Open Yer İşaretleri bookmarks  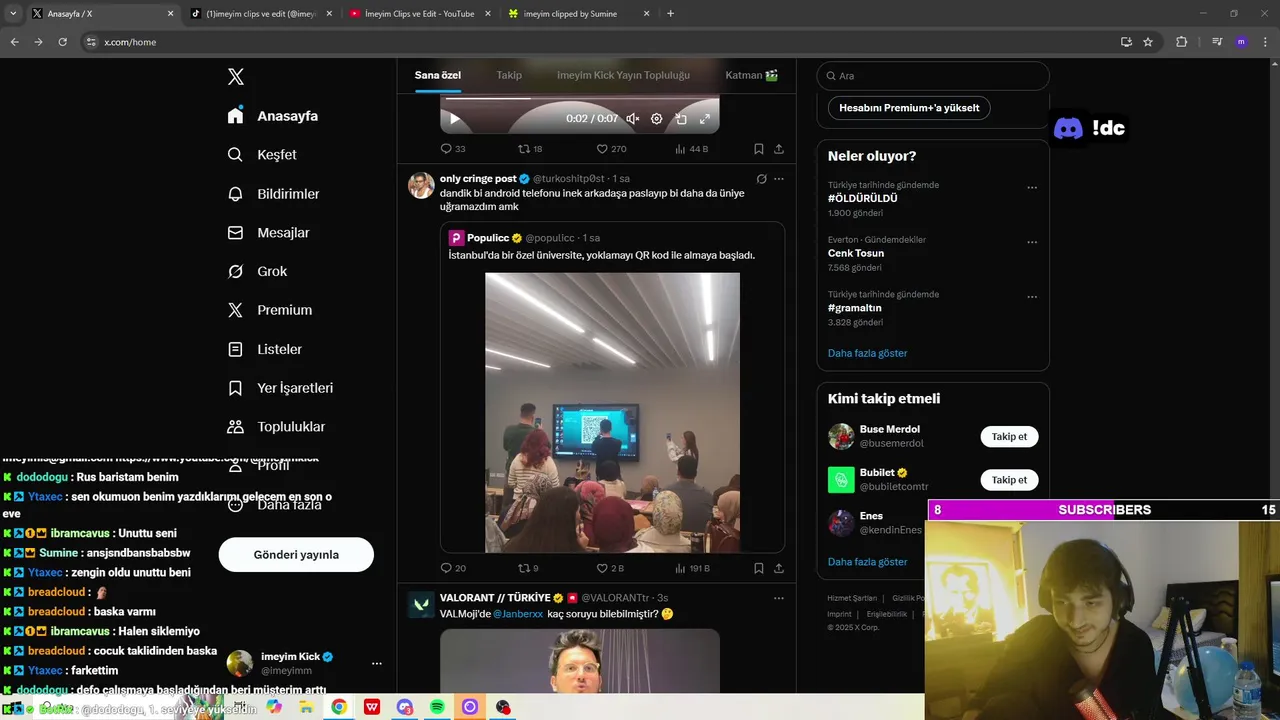280,388
